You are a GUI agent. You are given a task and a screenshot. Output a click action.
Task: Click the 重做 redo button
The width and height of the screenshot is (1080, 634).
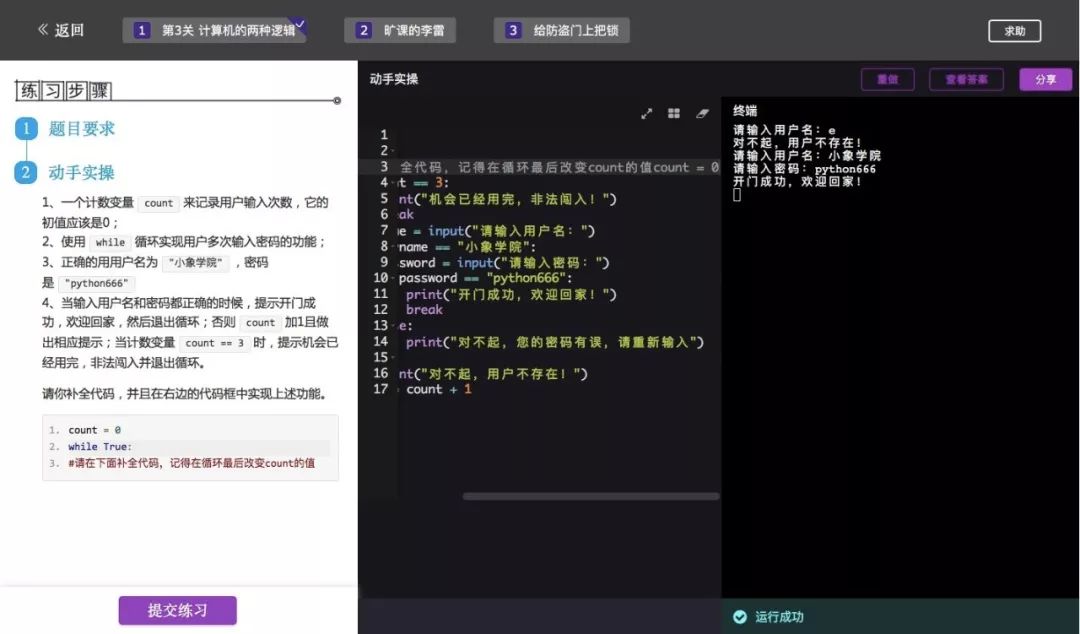click(888, 79)
